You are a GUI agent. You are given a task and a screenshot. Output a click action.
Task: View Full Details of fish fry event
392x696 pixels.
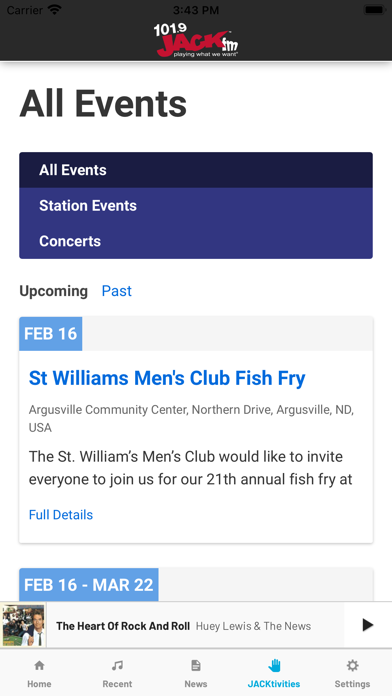(61, 514)
